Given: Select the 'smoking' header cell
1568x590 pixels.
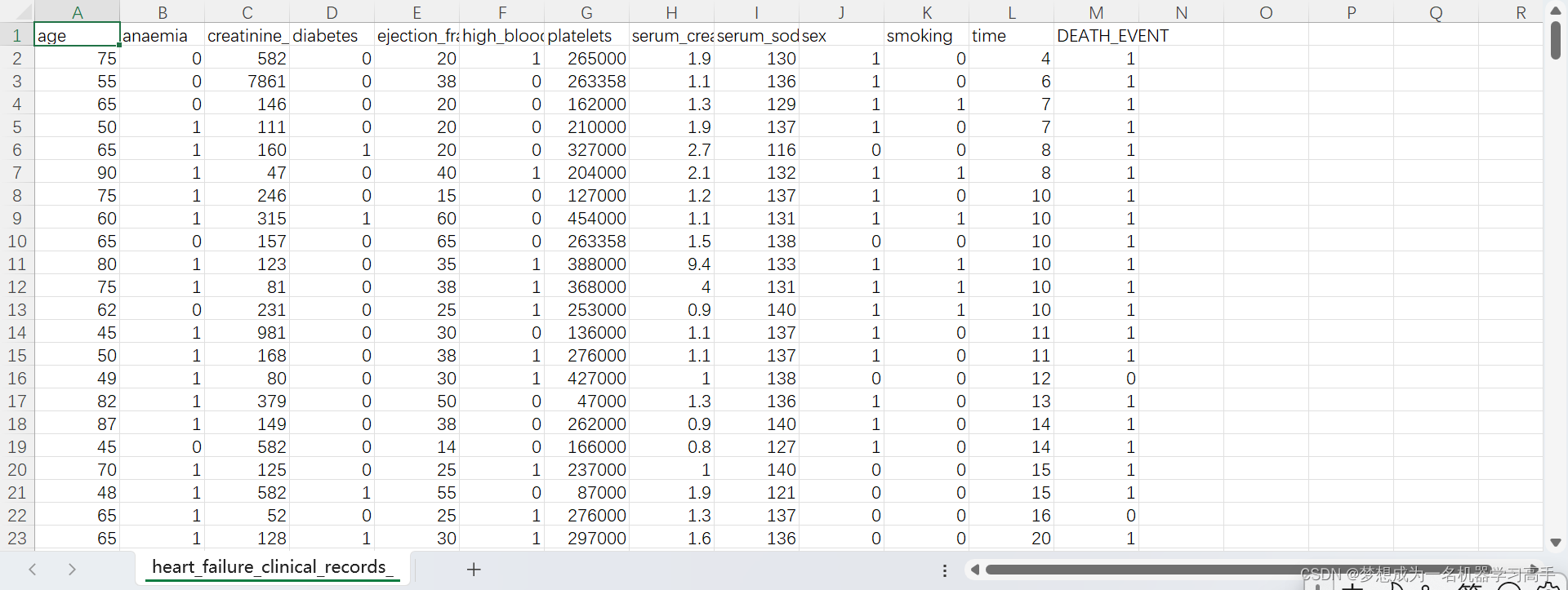Looking at the screenshot, I should pyautogui.click(x=926, y=35).
